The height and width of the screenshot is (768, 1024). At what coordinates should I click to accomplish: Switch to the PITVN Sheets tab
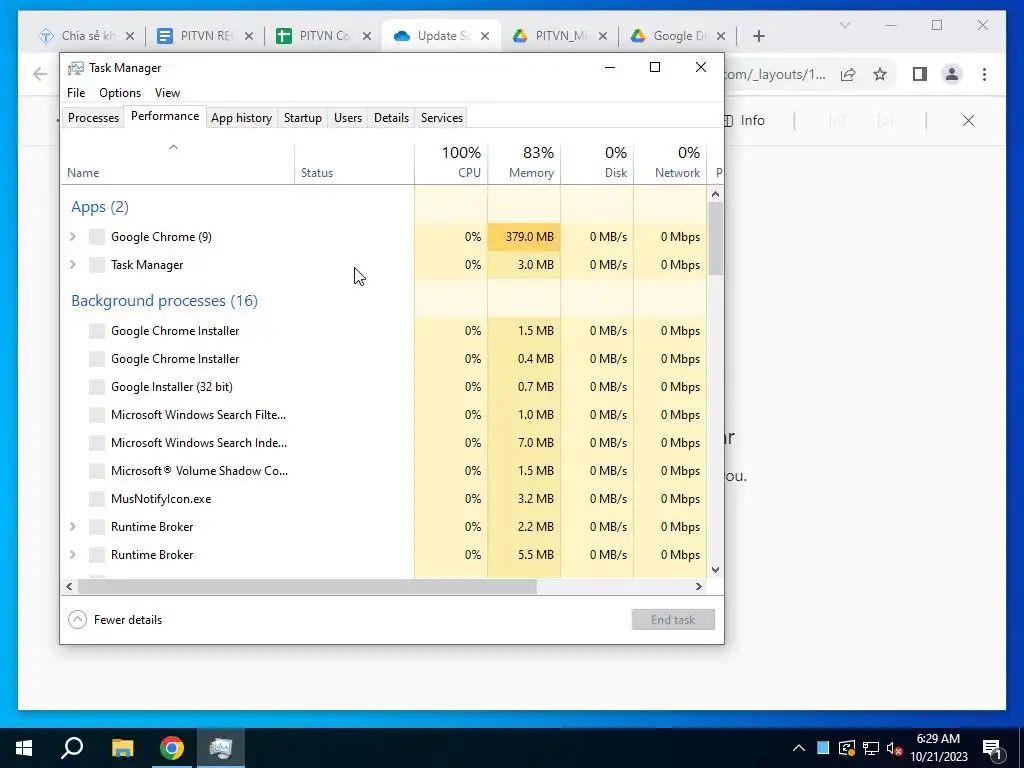pos(324,36)
